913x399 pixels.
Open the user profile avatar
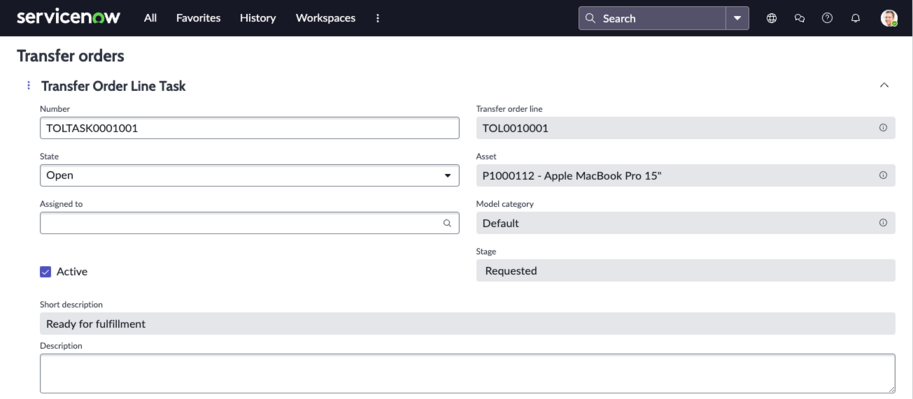(889, 18)
